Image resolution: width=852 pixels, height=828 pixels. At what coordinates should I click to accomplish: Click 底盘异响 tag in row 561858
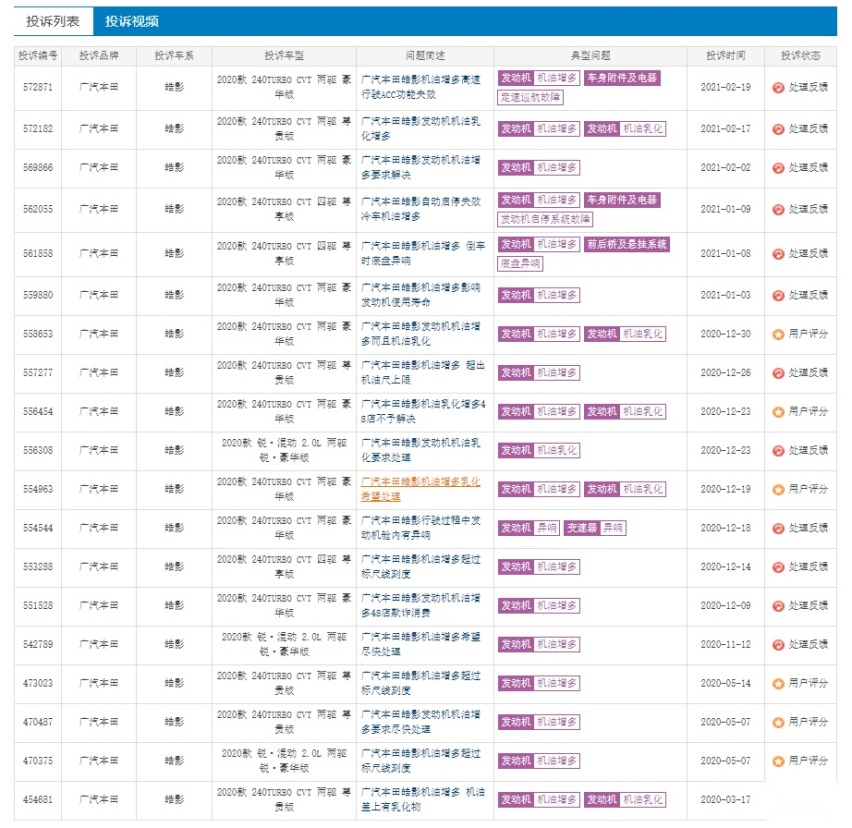520,264
